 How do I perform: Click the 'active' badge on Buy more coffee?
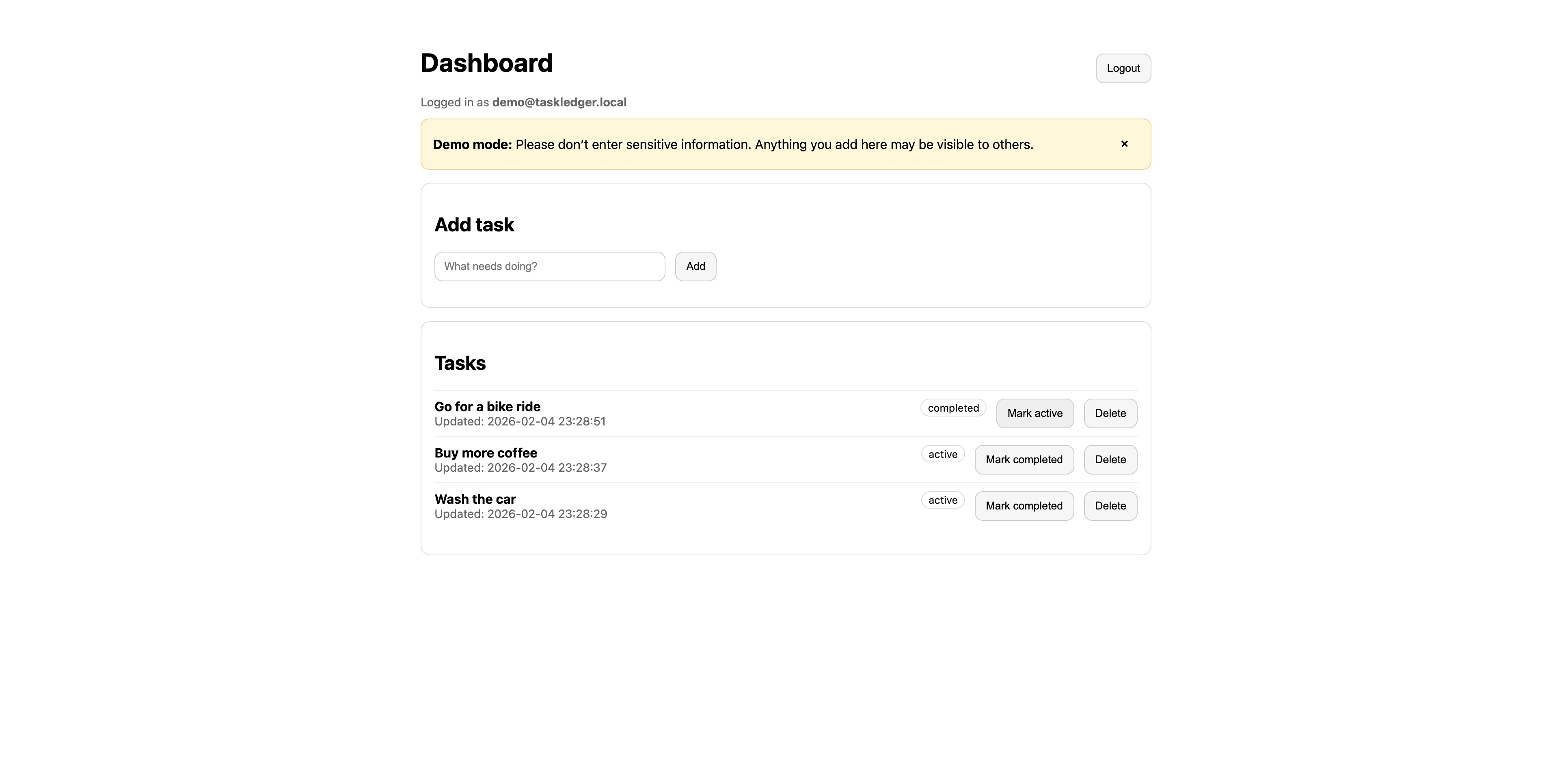(x=942, y=453)
